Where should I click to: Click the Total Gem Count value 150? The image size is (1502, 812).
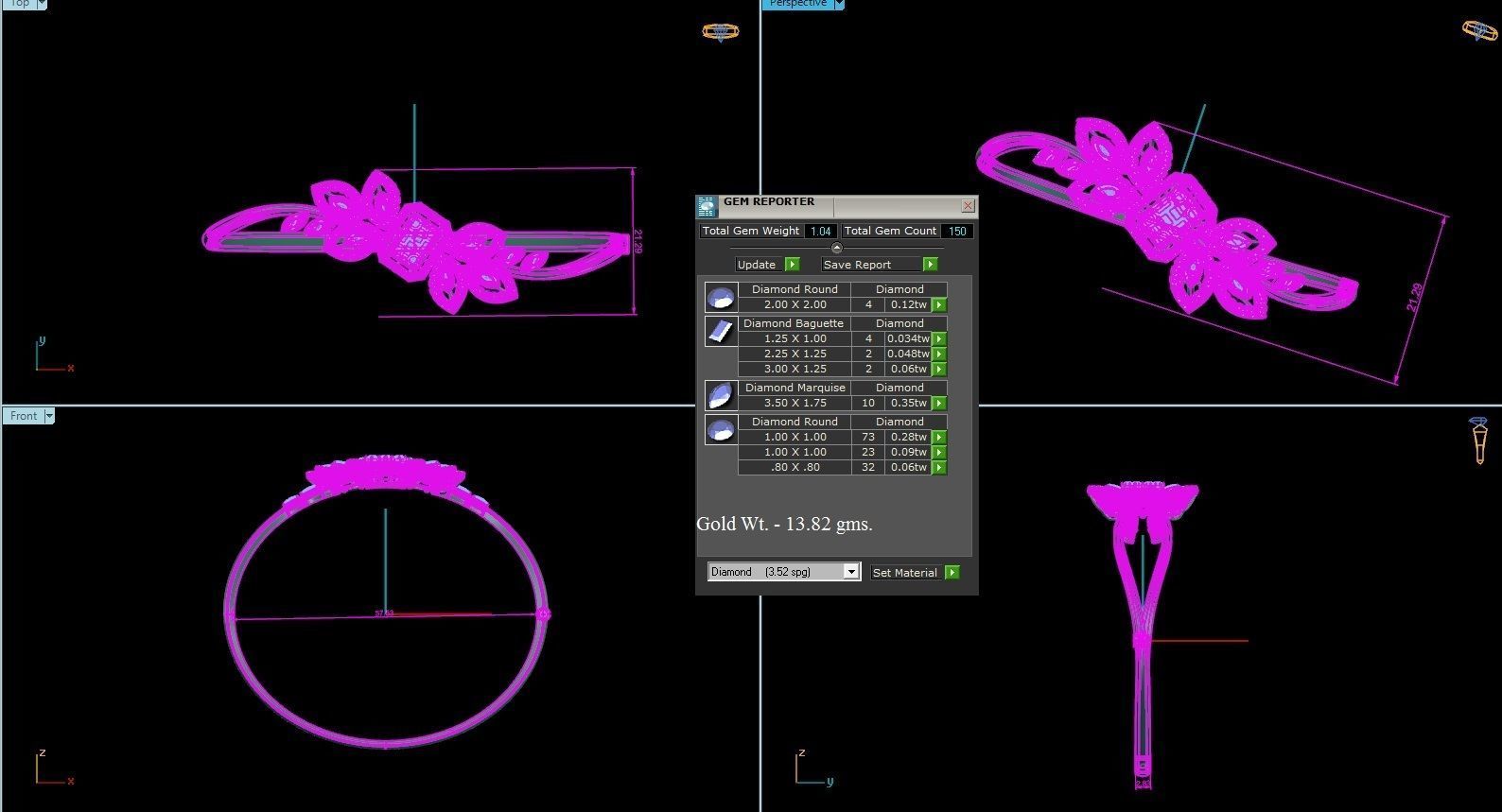(x=957, y=231)
